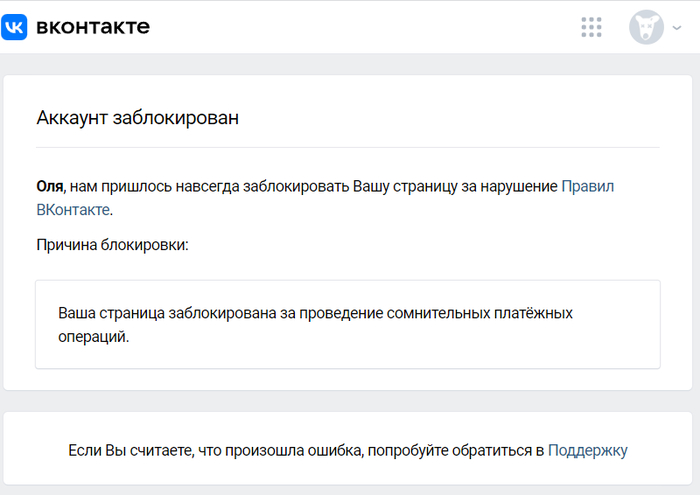This screenshot has height=495, width=700.
Task: Click the ВКонтакте wordmark in the header
Action: pos(93,27)
